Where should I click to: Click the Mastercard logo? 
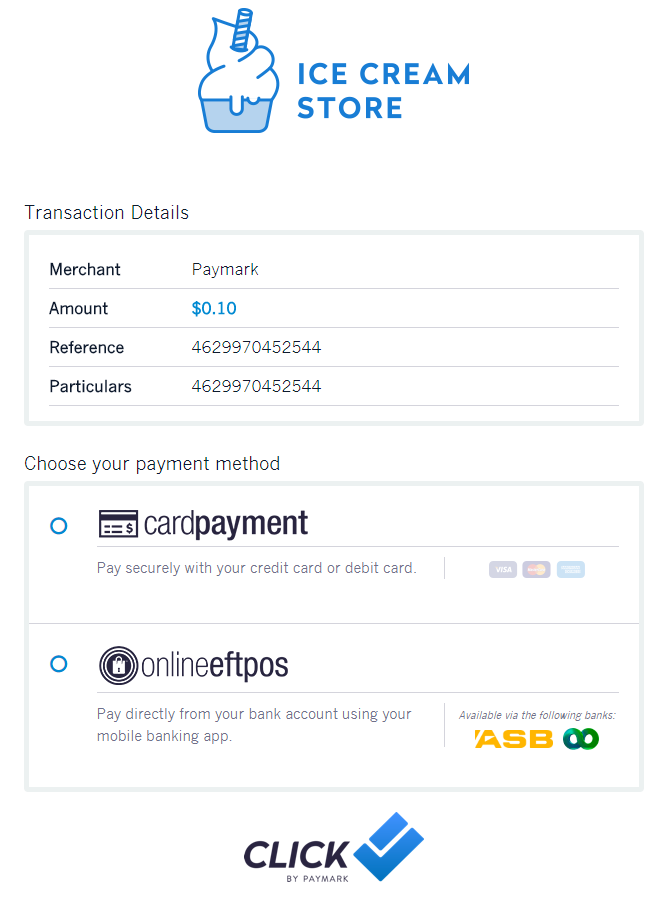click(536, 569)
